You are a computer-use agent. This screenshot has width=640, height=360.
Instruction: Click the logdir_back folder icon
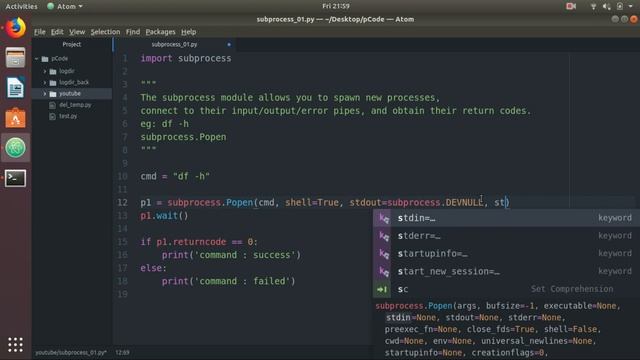(53, 82)
